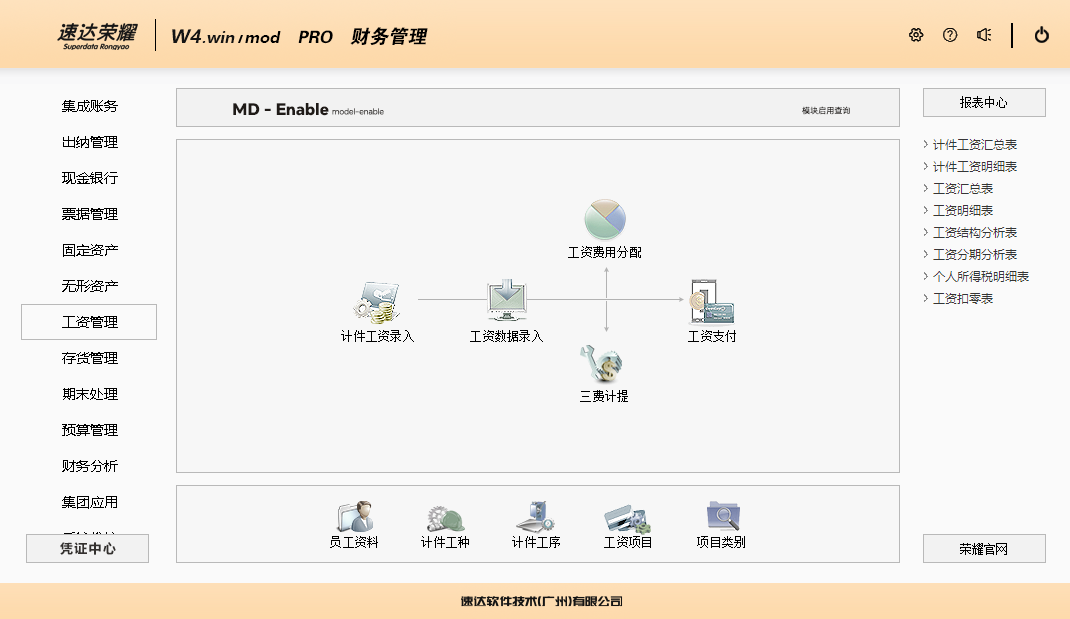The height and width of the screenshot is (619, 1070).
Task: Open the 工资费用分配 pie chart icon
Action: tap(605, 219)
